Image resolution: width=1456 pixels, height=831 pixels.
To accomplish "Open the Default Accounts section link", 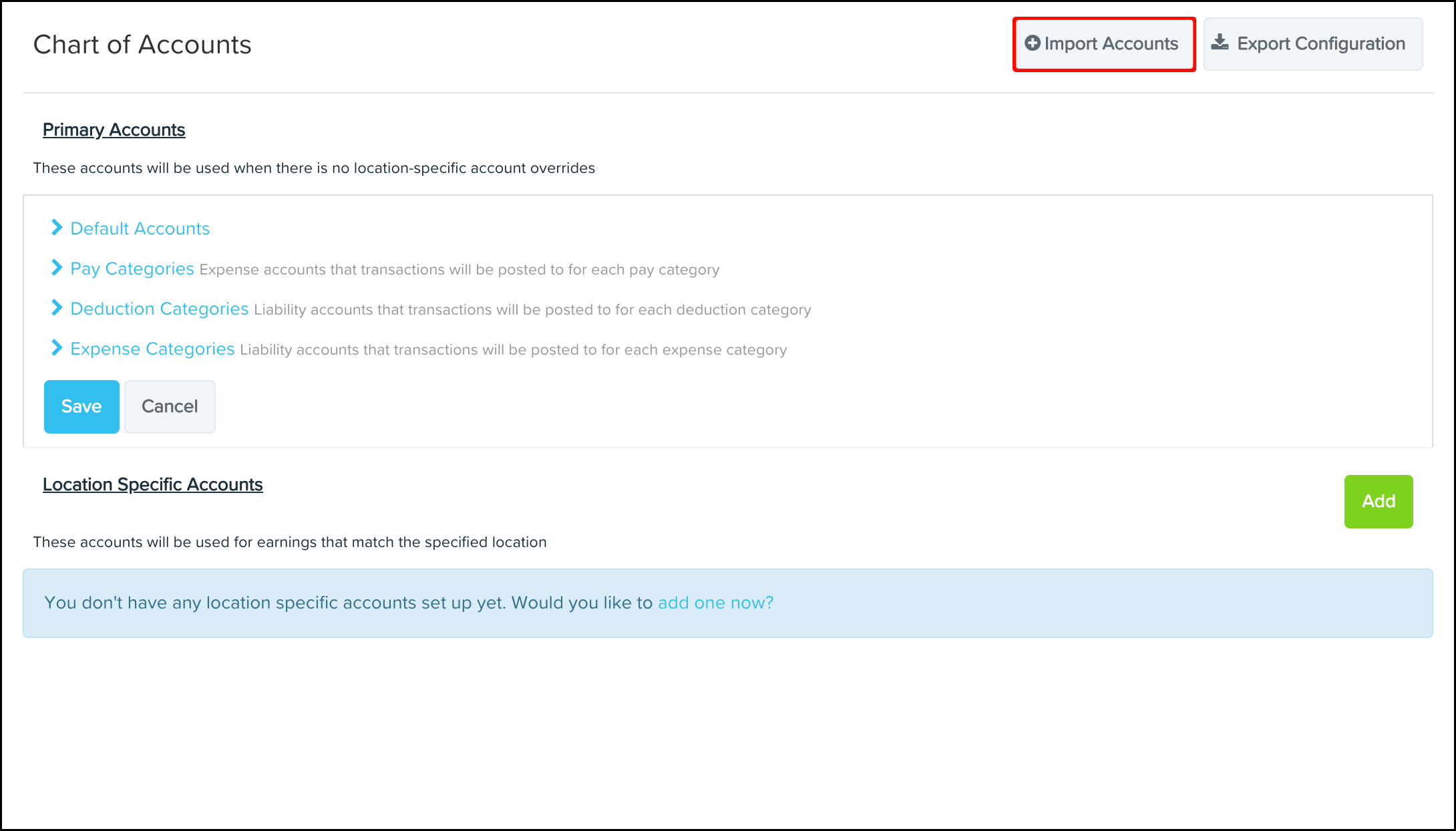I will click(140, 228).
